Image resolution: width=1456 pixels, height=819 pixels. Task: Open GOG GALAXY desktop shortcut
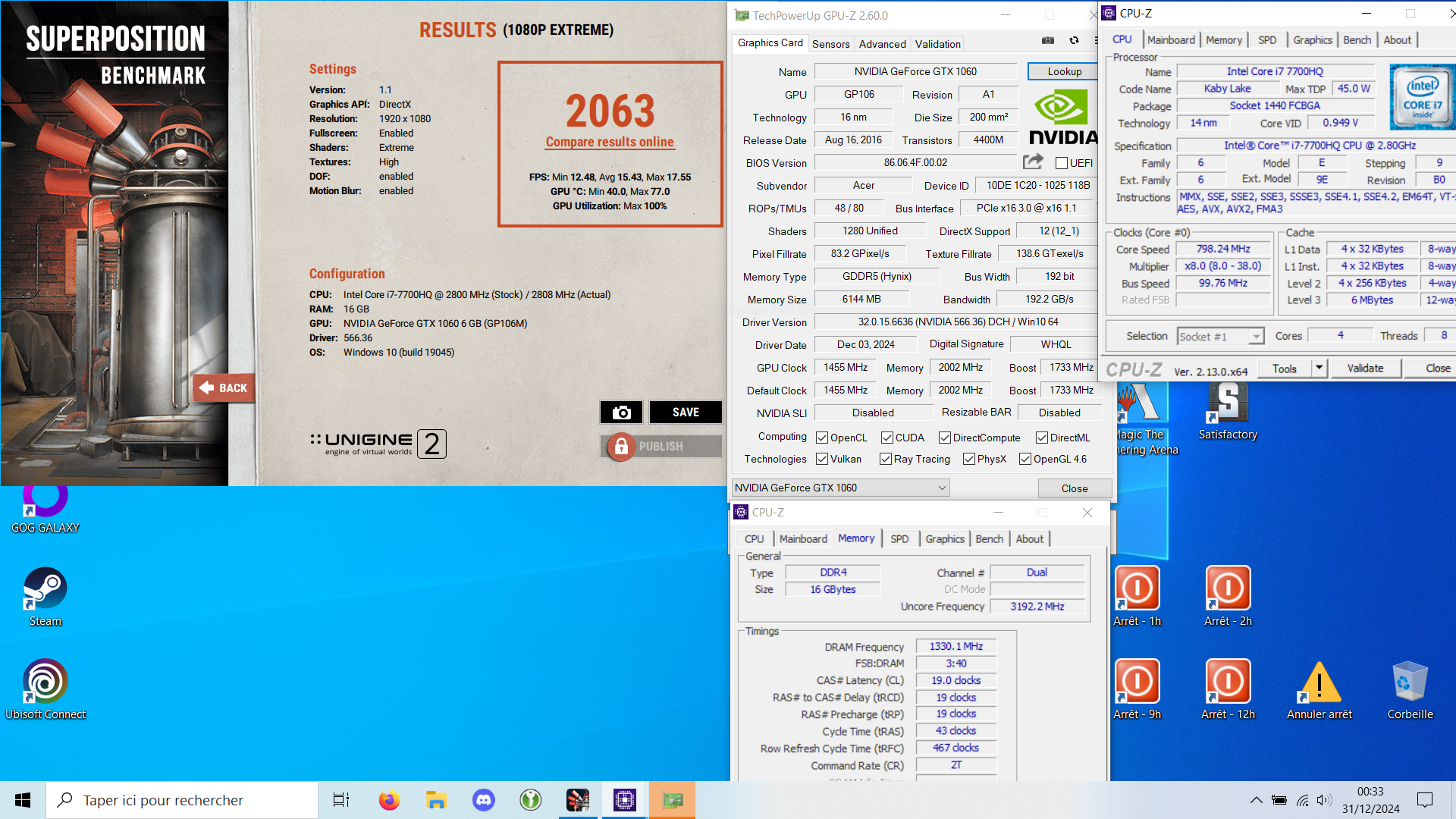(45, 508)
